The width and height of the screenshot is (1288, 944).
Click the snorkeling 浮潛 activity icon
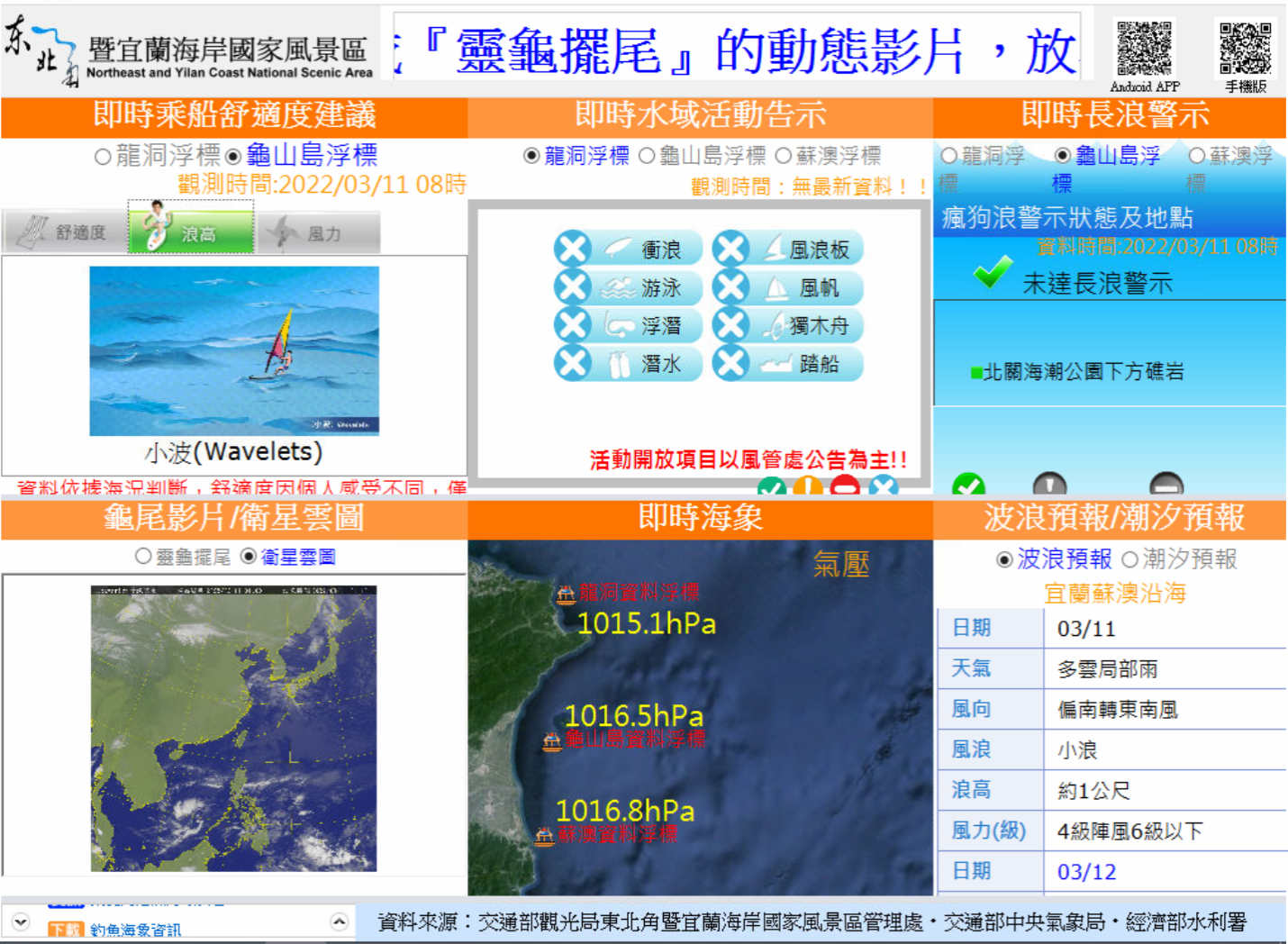[629, 325]
